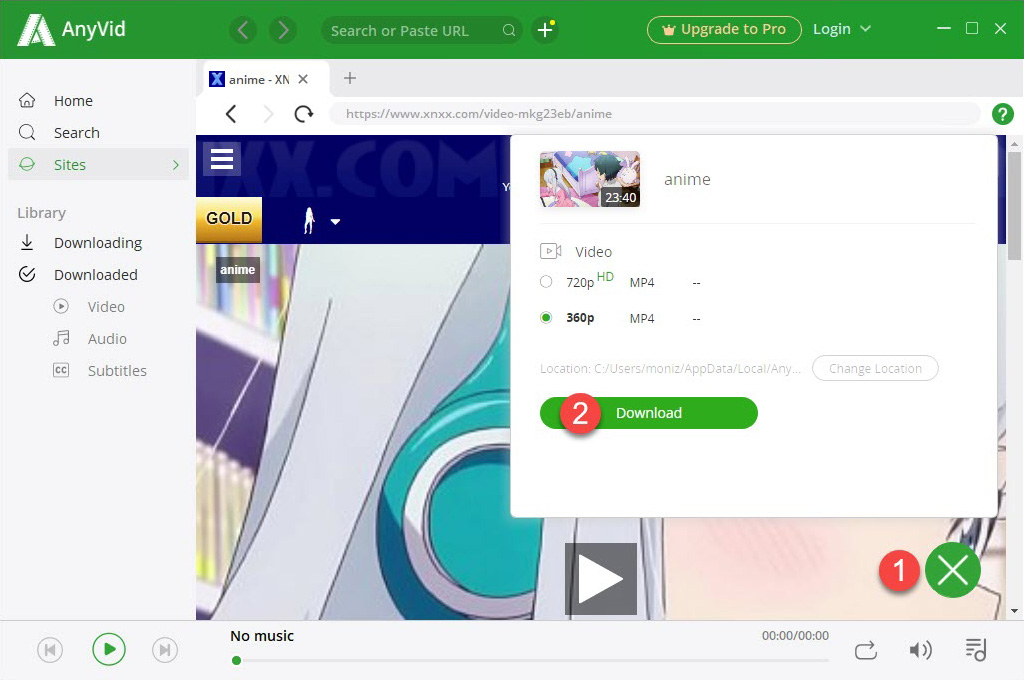The image size is (1024, 680).
Task: Click the in-browser forward arrow
Action: tap(268, 114)
